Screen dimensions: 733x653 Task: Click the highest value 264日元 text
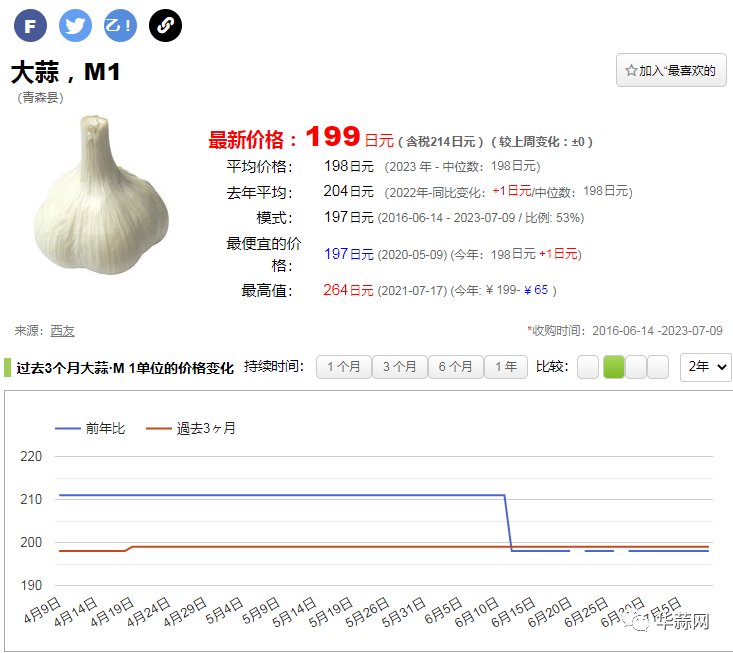pos(348,290)
